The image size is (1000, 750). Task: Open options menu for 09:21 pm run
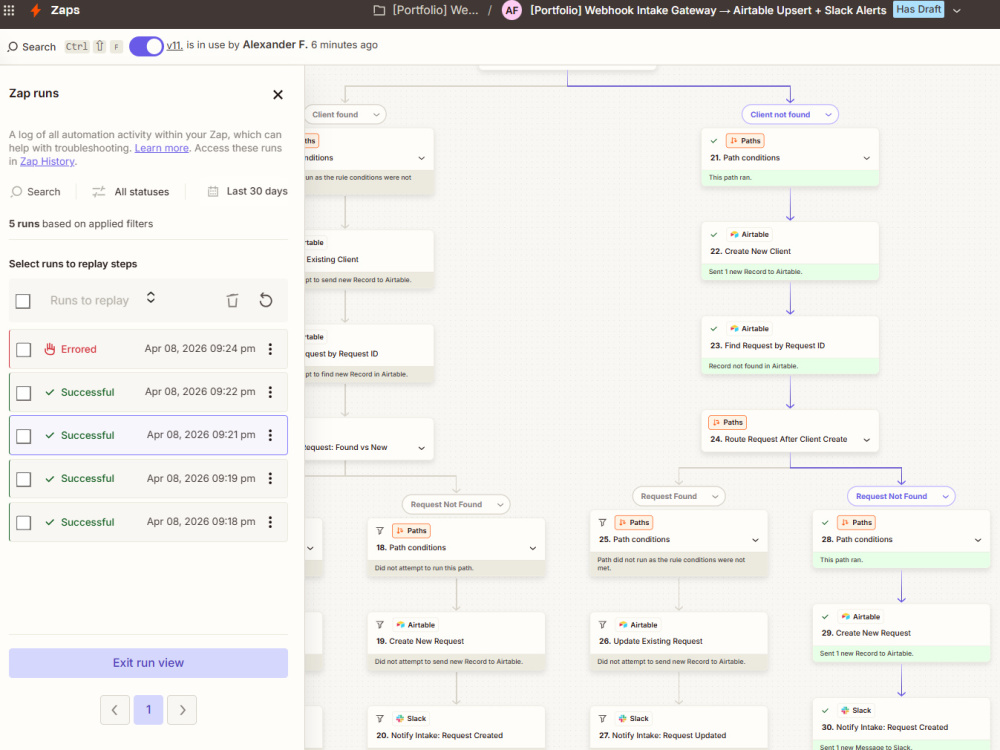pyautogui.click(x=270, y=435)
